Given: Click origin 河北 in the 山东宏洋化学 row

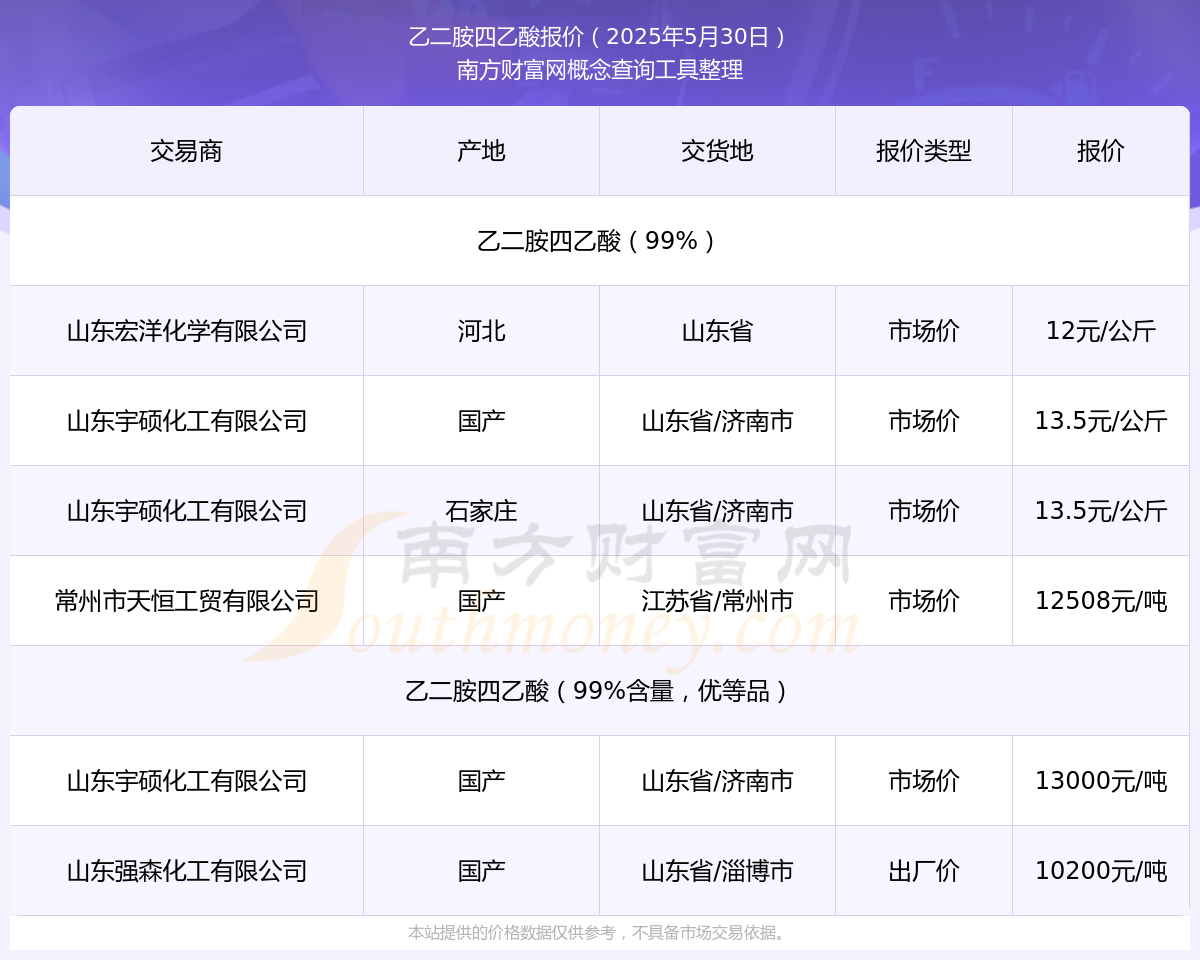Looking at the screenshot, I should (x=482, y=331).
